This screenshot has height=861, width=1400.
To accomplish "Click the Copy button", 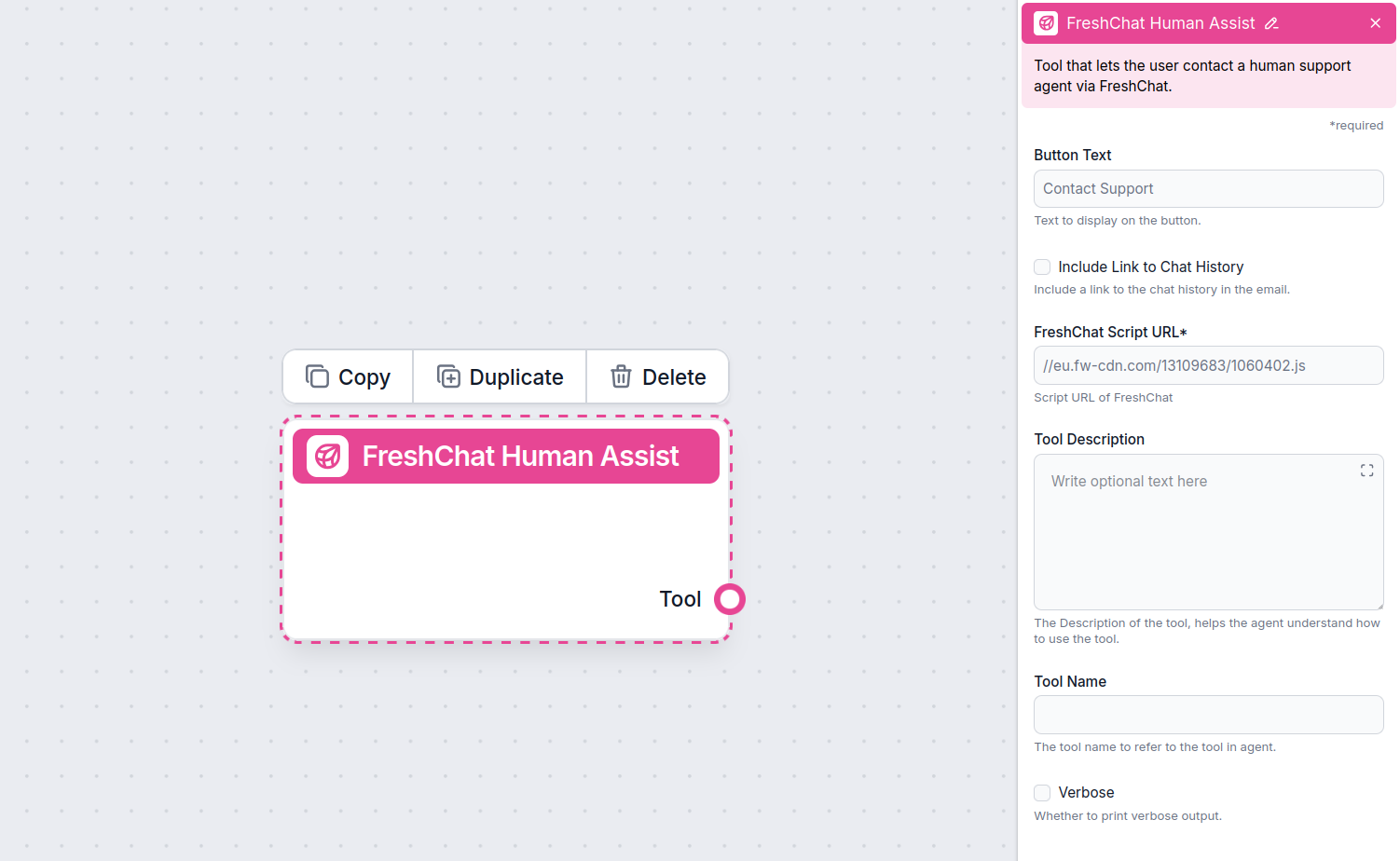I will (347, 376).
